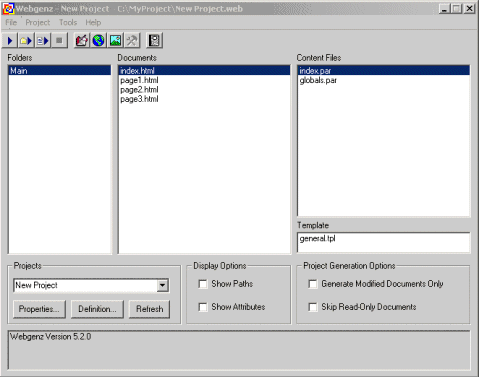Viewport: 480px width, 378px height.
Task: Select the Main folder
Action: (x=60, y=71)
